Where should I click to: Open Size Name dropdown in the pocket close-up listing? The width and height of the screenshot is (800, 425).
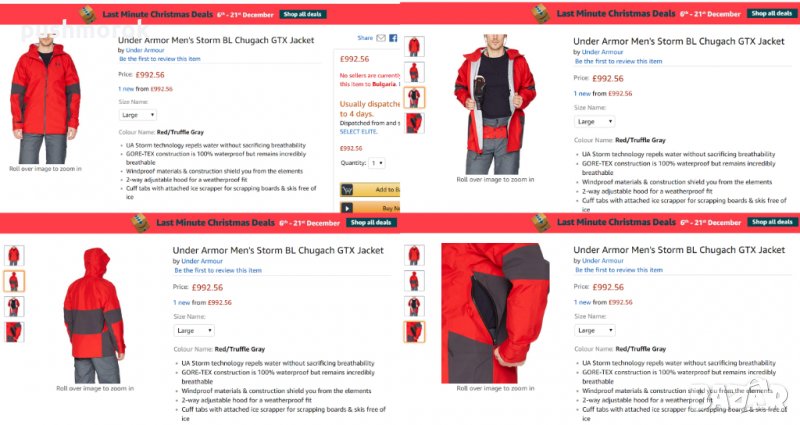(594, 331)
